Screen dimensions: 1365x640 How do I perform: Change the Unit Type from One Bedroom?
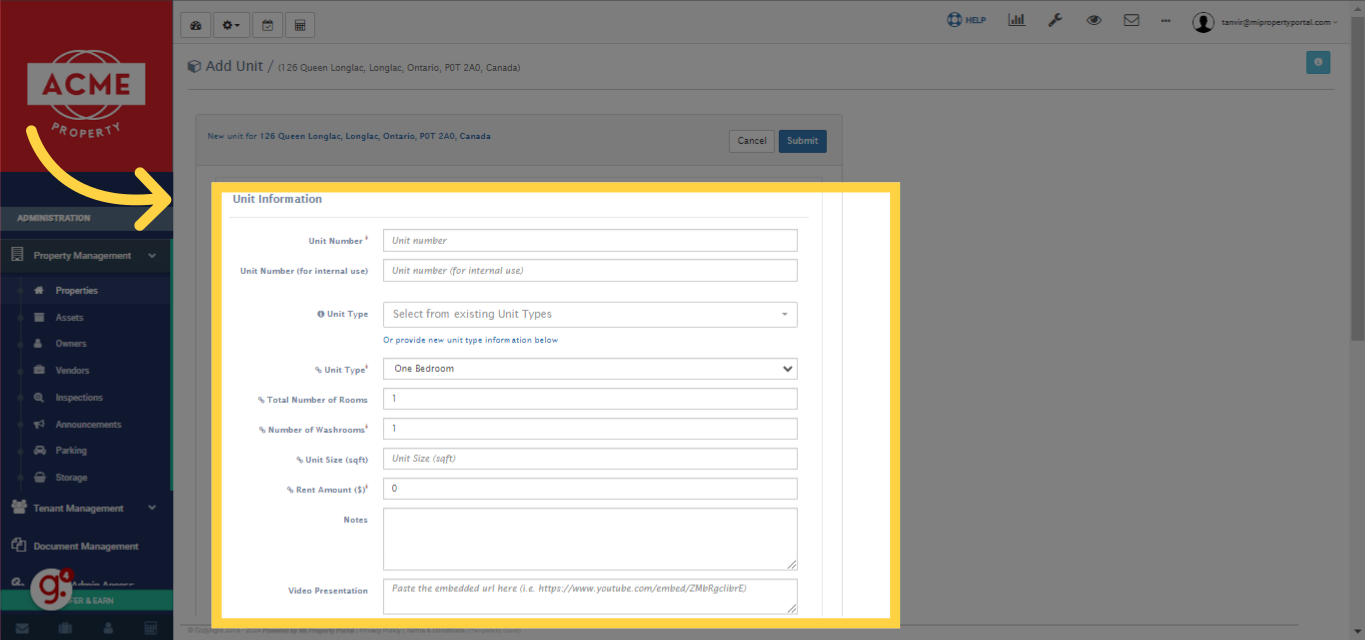tap(589, 369)
